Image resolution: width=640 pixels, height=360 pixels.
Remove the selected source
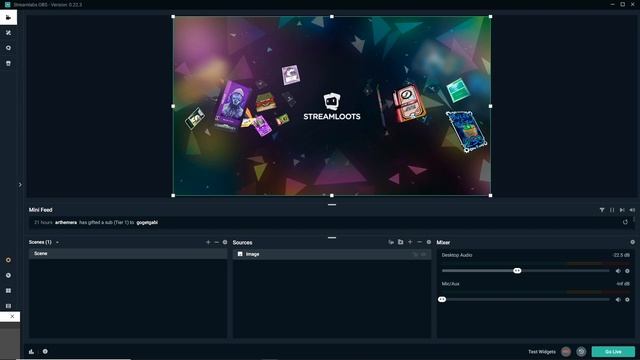pos(419,242)
